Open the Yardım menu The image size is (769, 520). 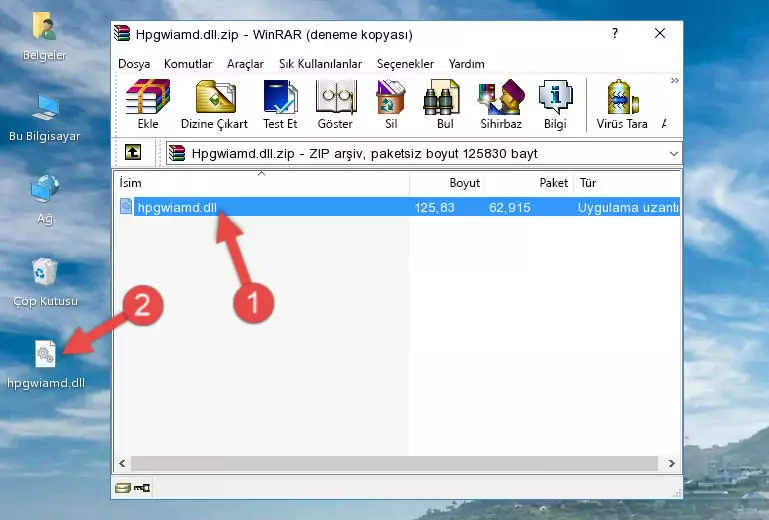click(x=466, y=64)
